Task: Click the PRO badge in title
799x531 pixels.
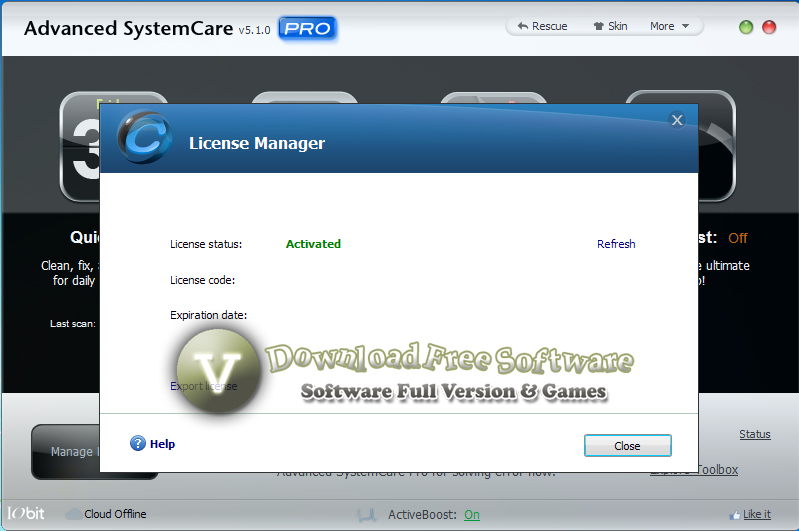Action: coord(307,28)
